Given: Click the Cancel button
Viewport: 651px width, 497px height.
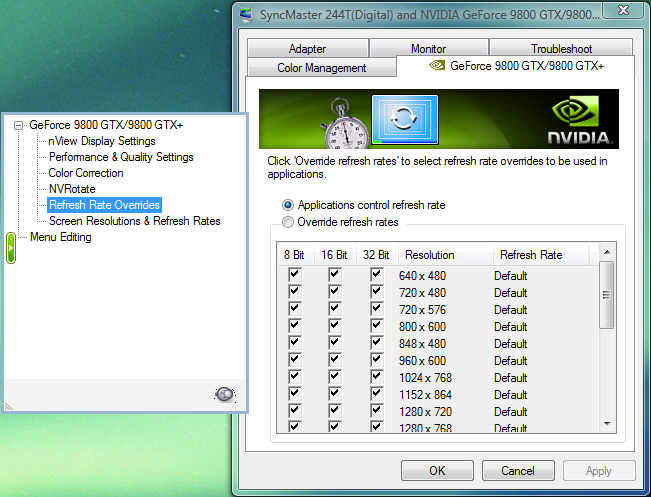Looking at the screenshot, I should pyautogui.click(x=518, y=471).
